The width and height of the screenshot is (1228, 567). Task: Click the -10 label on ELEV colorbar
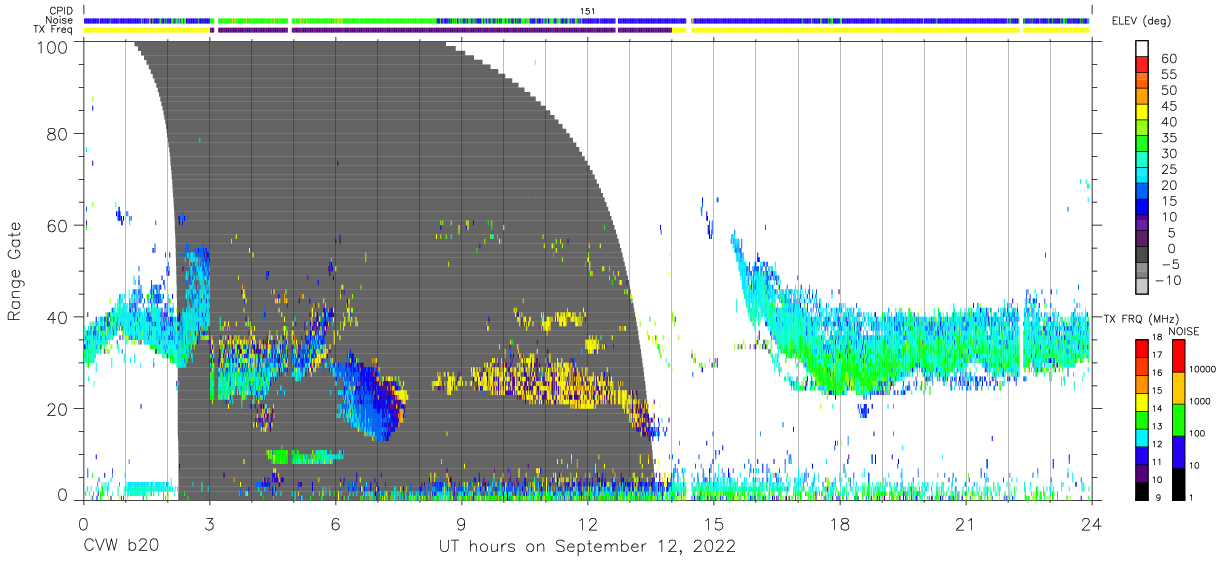point(1167,280)
